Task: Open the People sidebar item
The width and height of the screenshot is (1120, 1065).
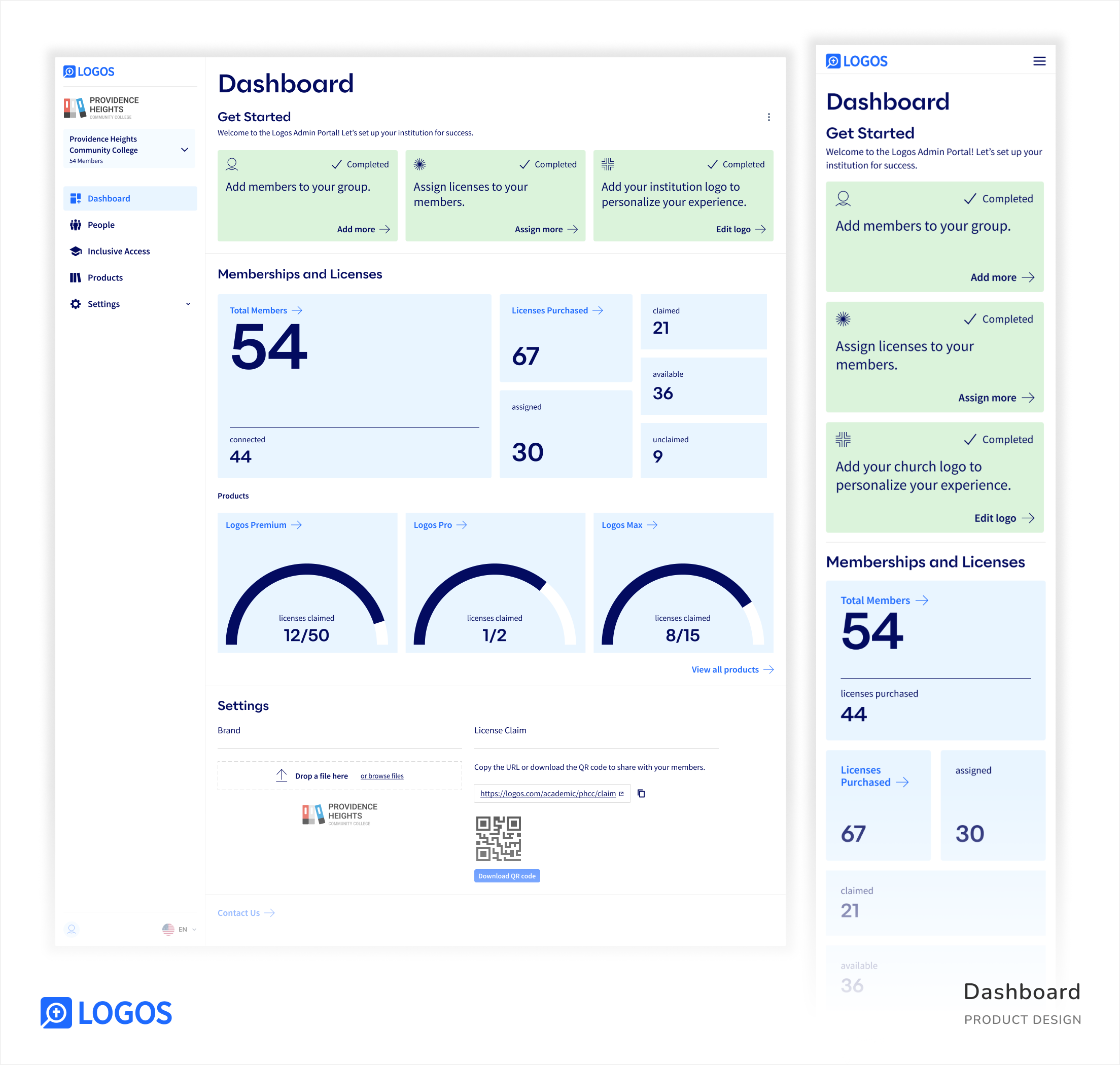Action: coord(130,225)
